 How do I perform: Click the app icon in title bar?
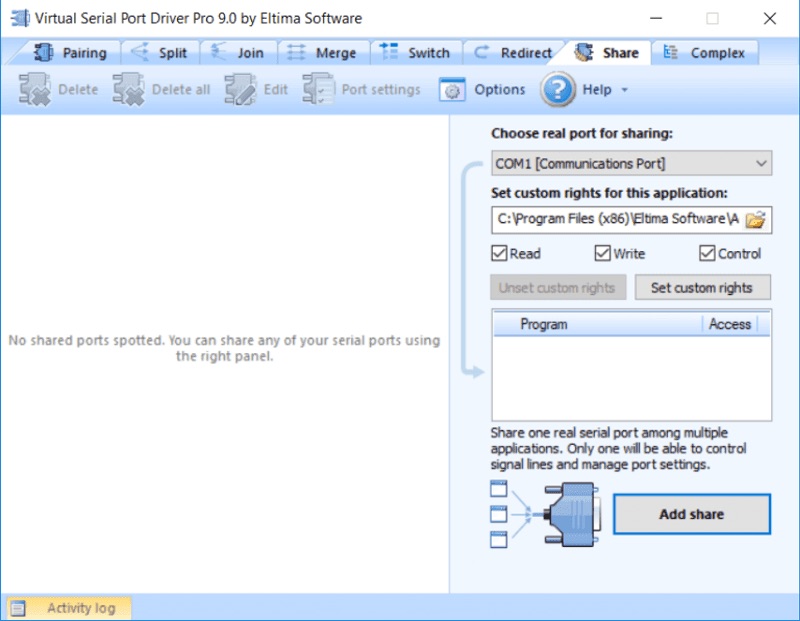click(20, 18)
